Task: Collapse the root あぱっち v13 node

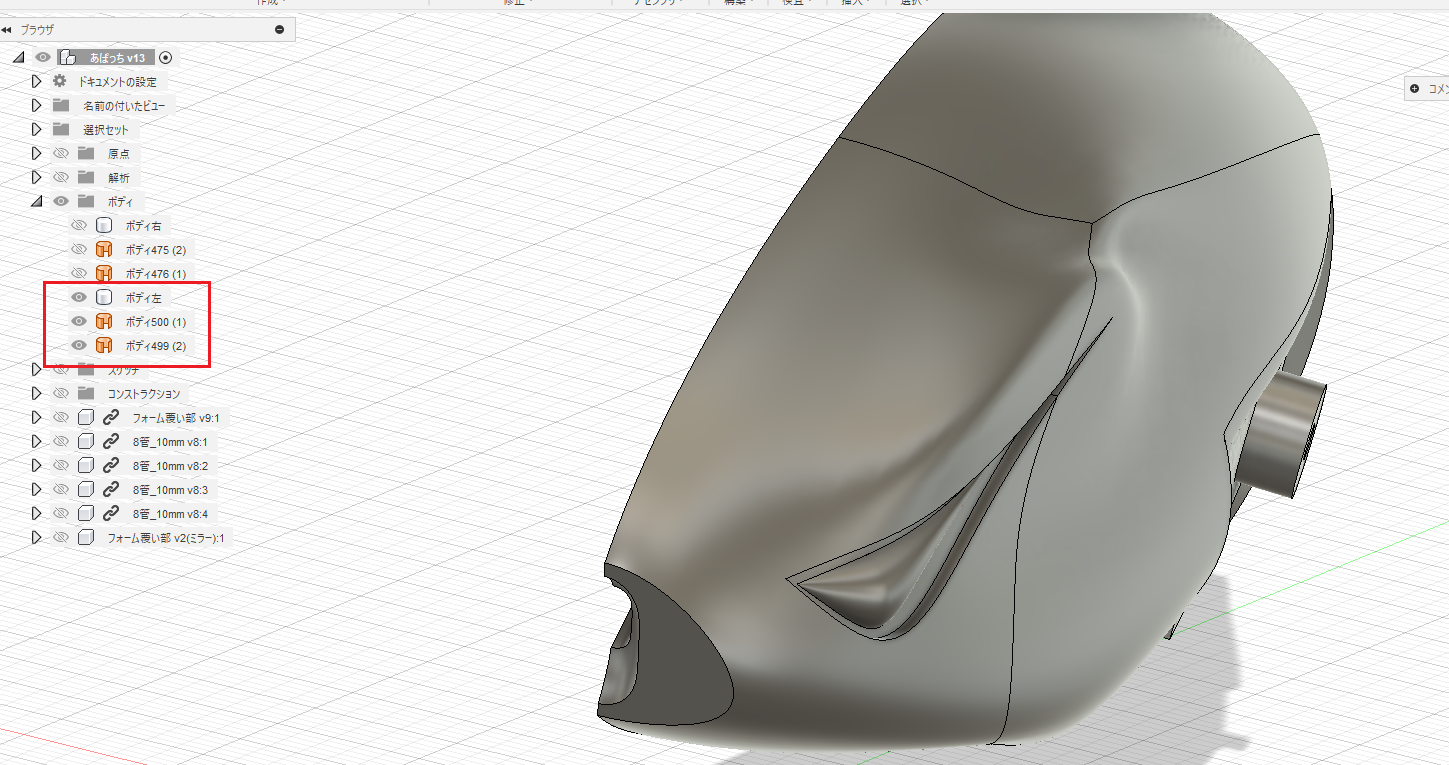Action: 19,58
